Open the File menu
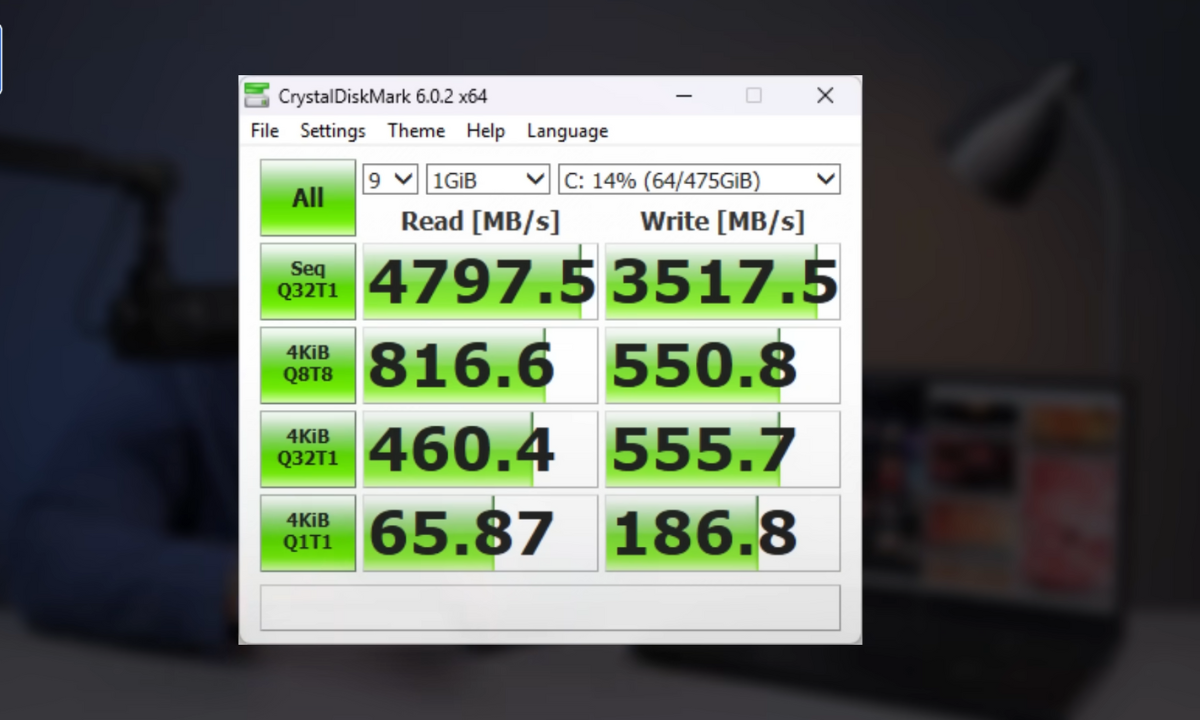Viewport: 1200px width, 720px height. point(265,131)
